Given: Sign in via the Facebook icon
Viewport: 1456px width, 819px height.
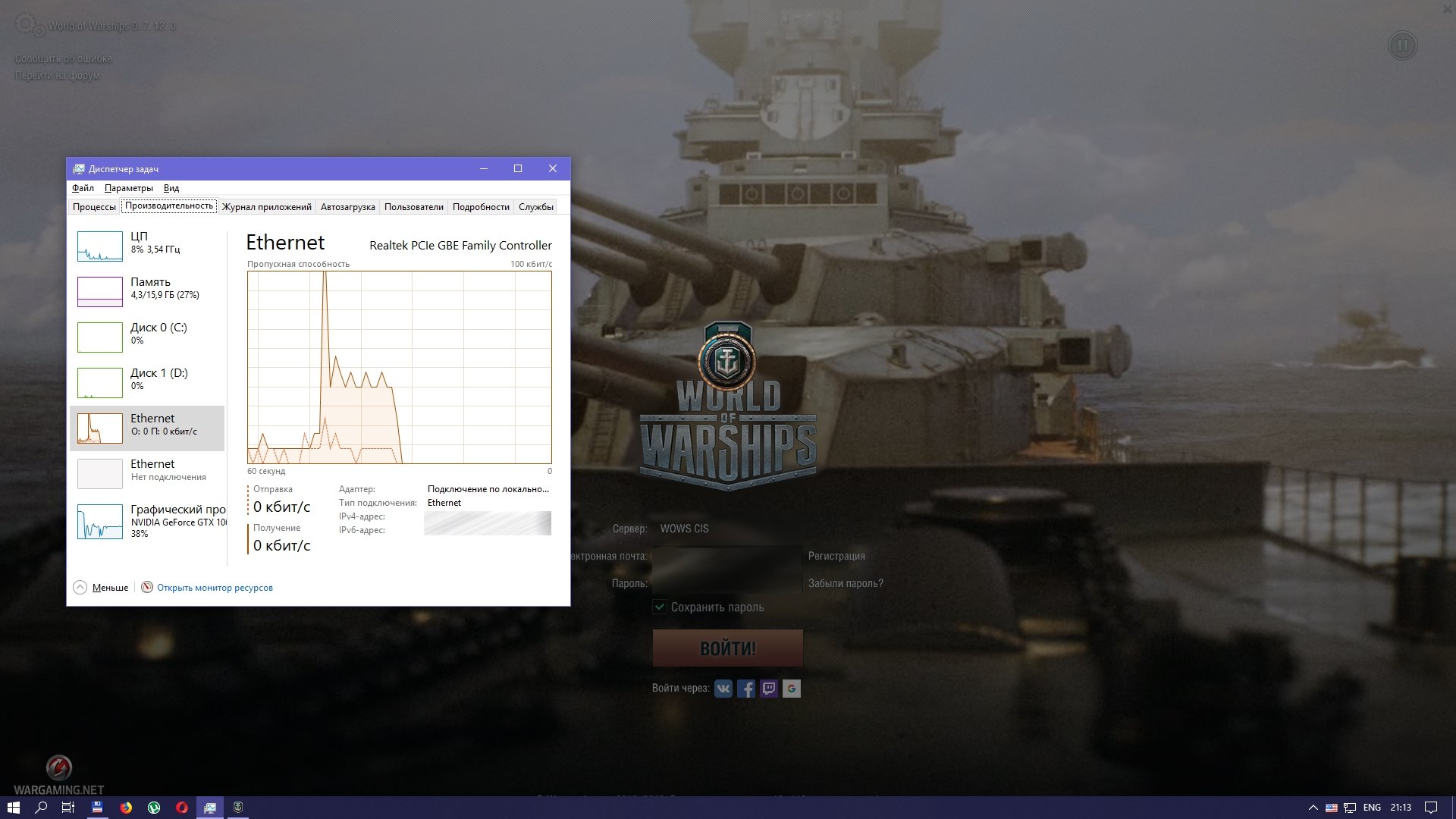Looking at the screenshot, I should coord(746,689).
